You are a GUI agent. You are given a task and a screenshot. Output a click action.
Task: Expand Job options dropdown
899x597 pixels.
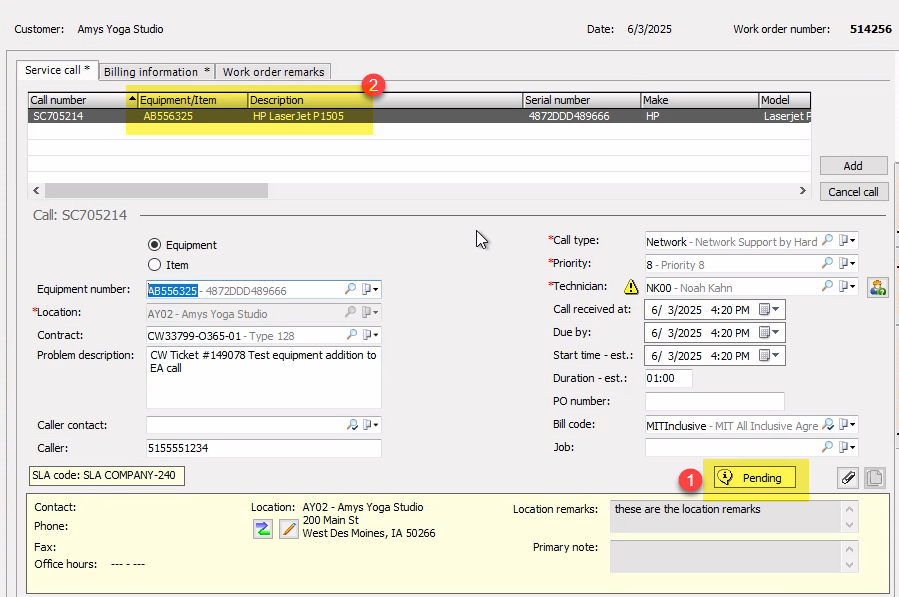[x=847, y=447]
